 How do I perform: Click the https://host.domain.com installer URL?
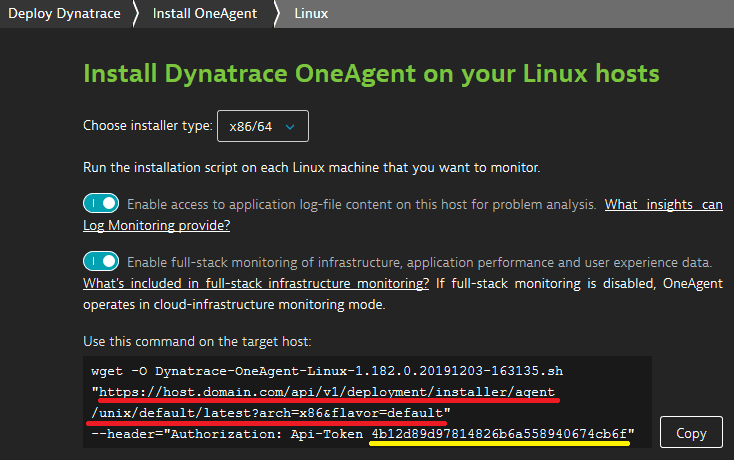pyautogui.click(x=327, y=392)
